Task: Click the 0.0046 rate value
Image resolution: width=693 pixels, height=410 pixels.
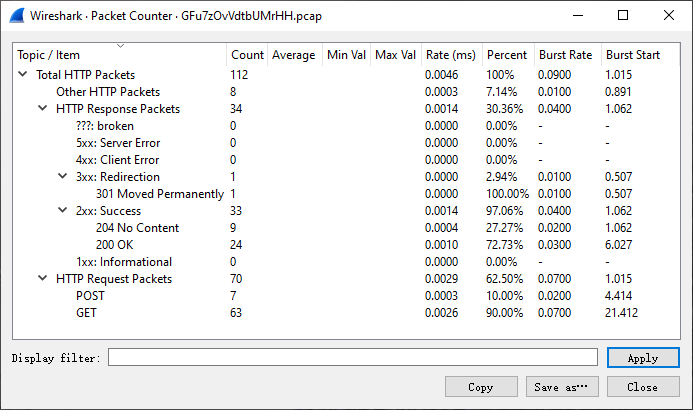Action: [x=441, y=75]
